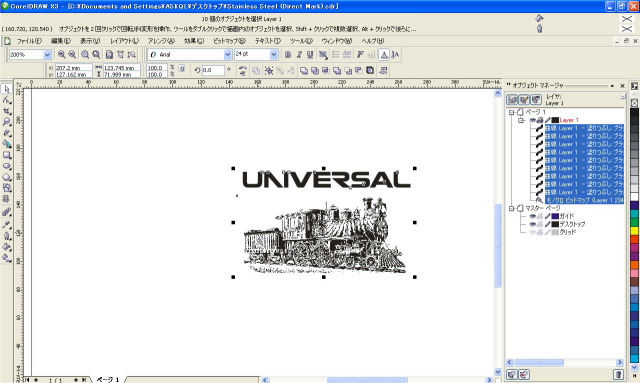640x383 pixels.
Task: Open the テキスト(T) menu
Action: click(268, 41)
